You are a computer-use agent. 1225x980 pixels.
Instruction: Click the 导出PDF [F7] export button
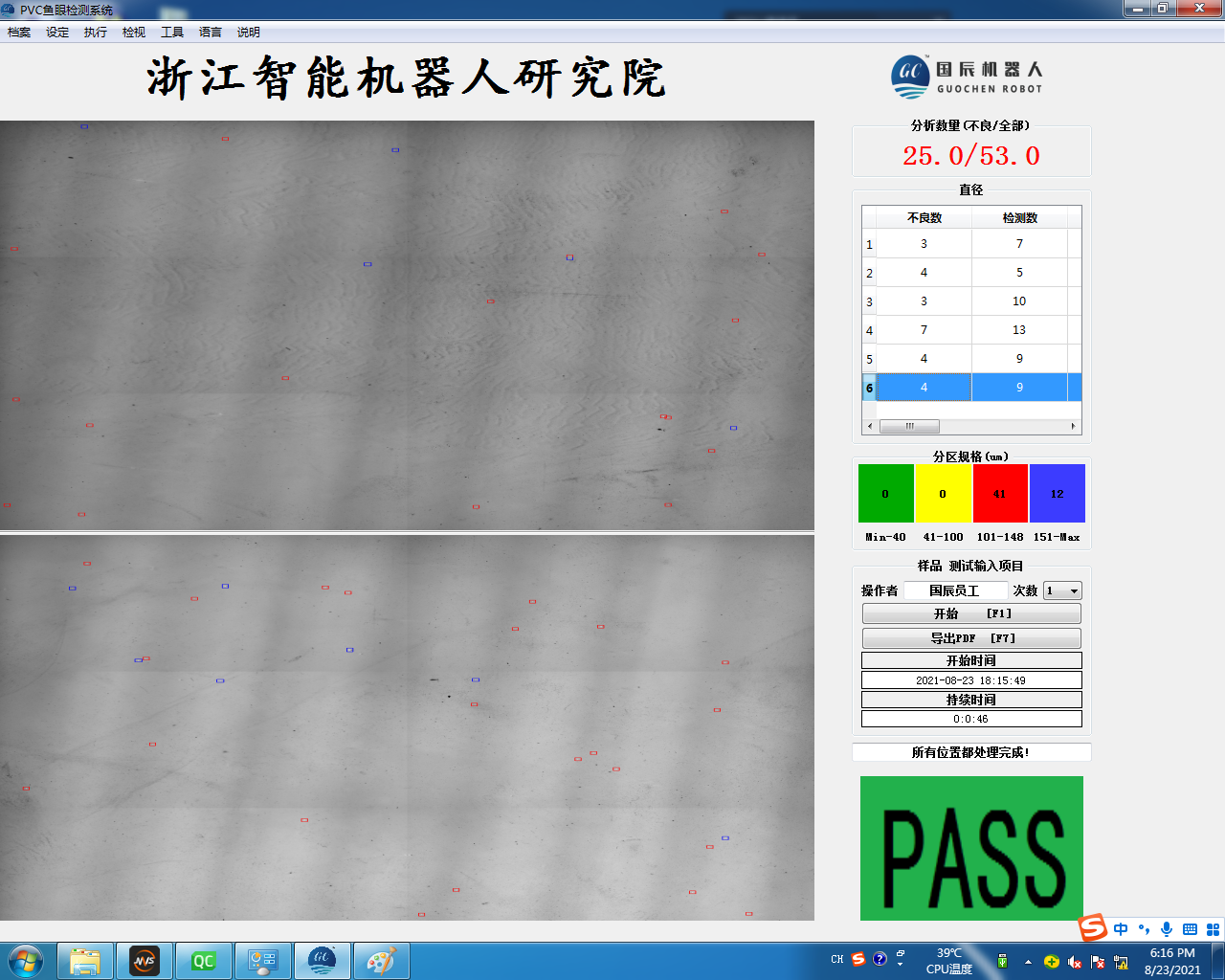(970, 637)
